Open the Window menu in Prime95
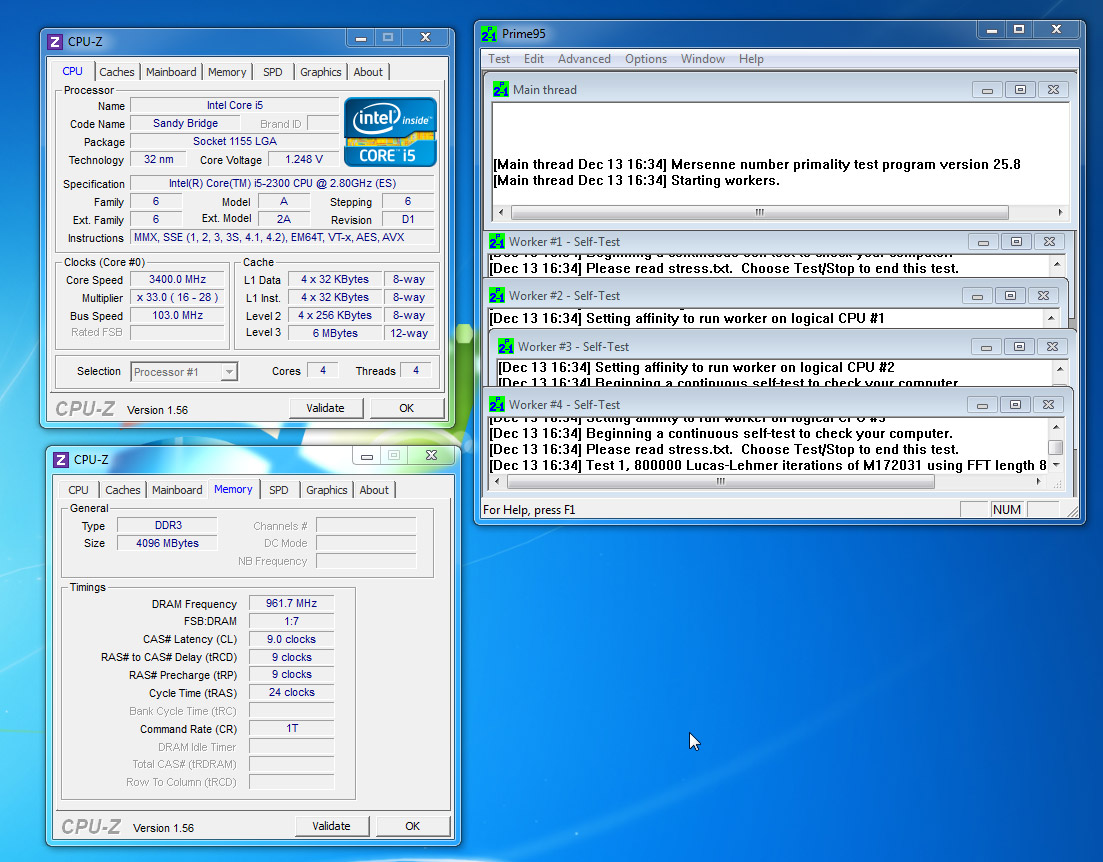The width and height of the screenshot is (1103, 862). point(703,59)
